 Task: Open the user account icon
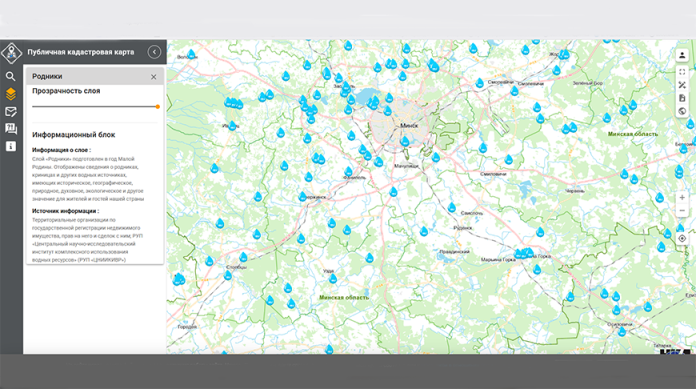682,55
